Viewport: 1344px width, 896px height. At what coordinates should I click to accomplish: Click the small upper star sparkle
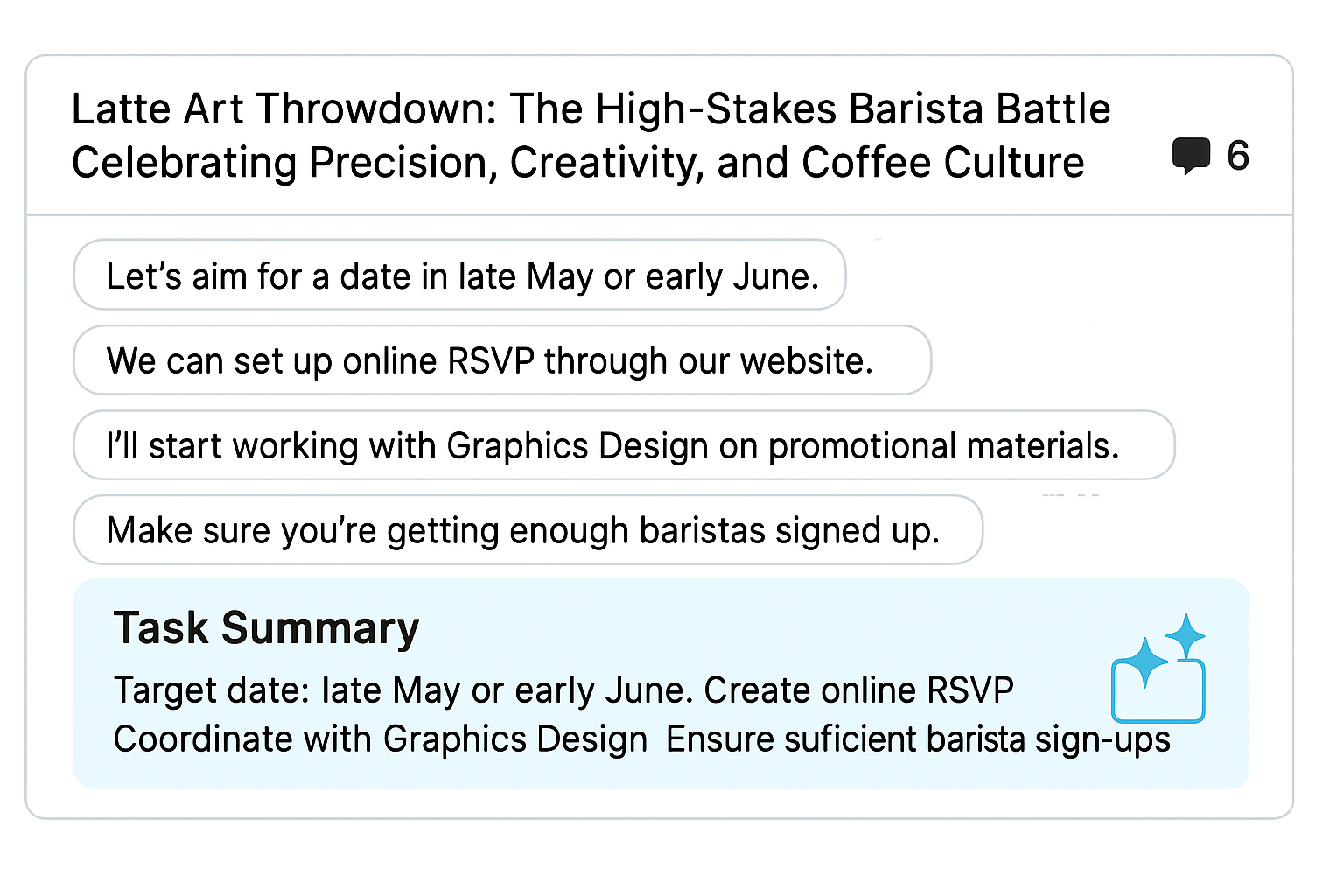(x=1186, y=634)
